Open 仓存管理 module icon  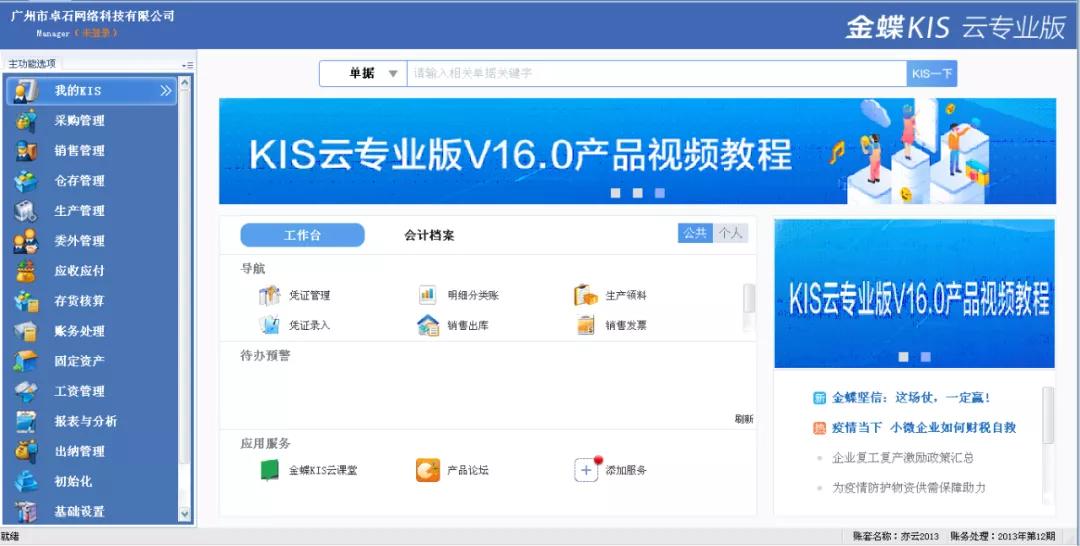click(26, 180)
